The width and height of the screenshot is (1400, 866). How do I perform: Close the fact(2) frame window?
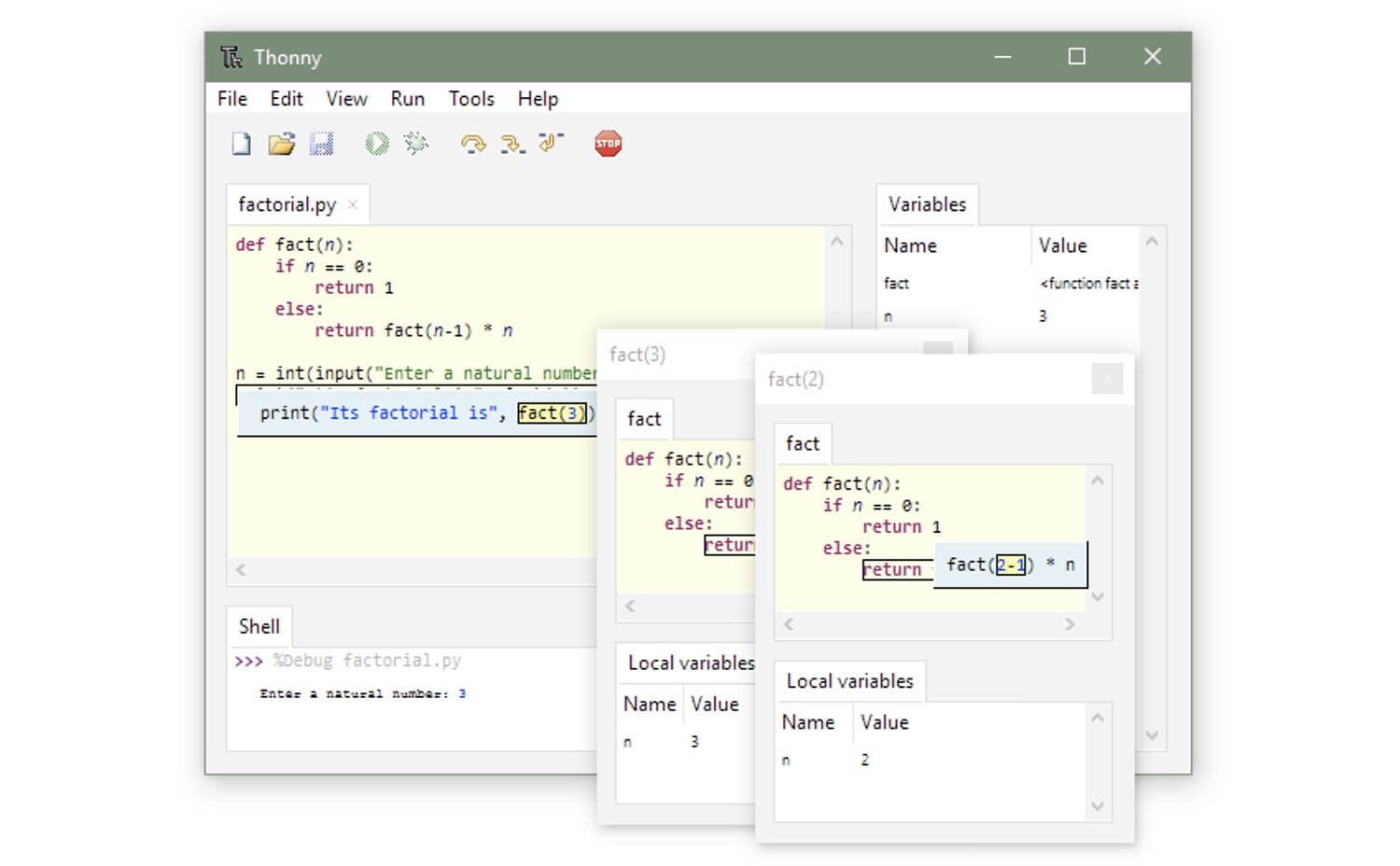(x=1107, y=379)
